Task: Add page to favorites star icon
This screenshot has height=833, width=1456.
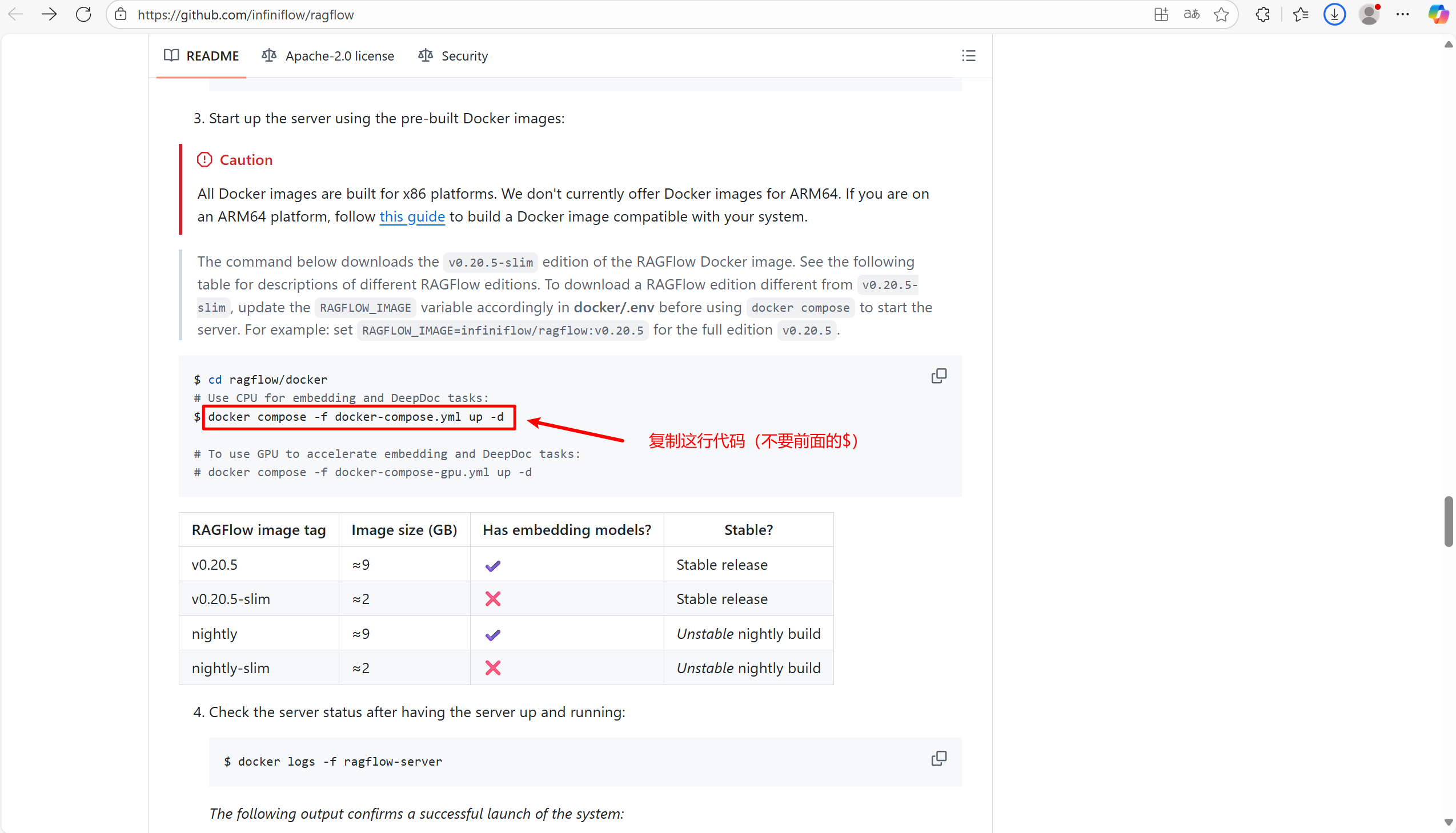Action: click(x=1221, y=14)
